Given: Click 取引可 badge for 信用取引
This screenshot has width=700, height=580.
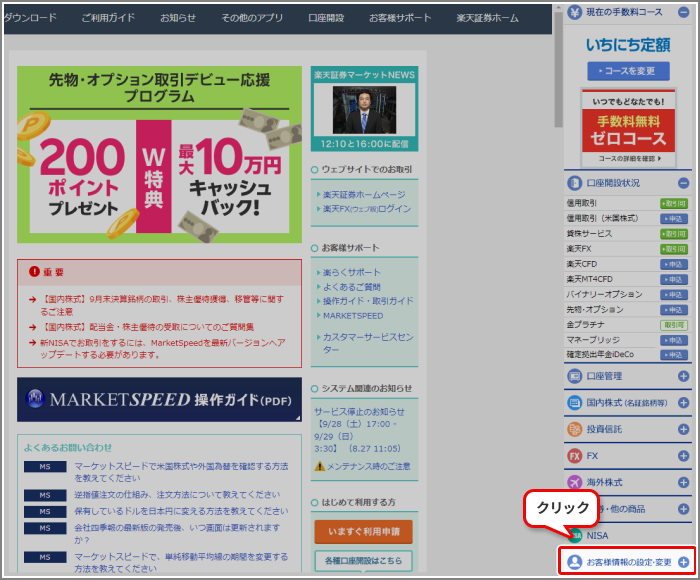Looking at the screenshot, I should pos(673,204).
